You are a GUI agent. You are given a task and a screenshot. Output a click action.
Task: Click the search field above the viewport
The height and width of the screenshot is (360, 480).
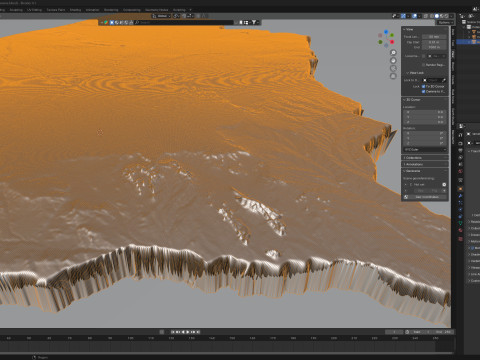(184, 22)
